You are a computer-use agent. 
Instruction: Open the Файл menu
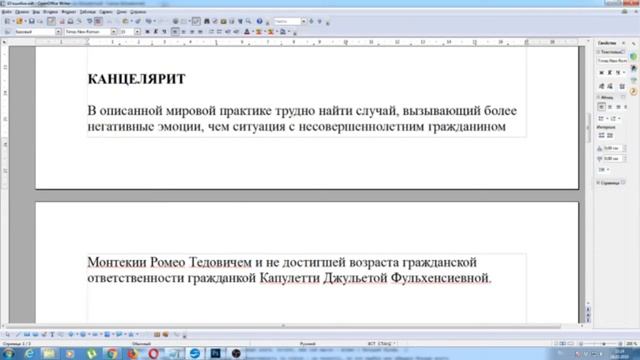coord(6,12)
